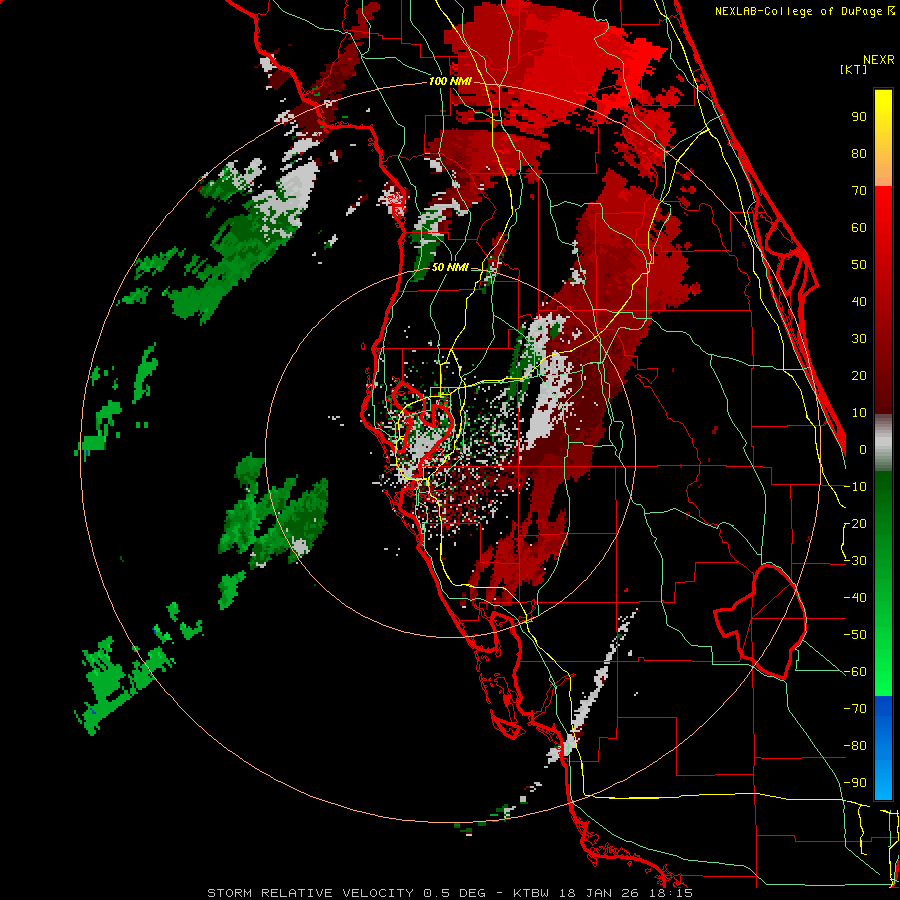The width and height of the screenshot is (900, 900).
Task: Click the positive 60 value on velocity scale
Action: click(x=859, y=227)
